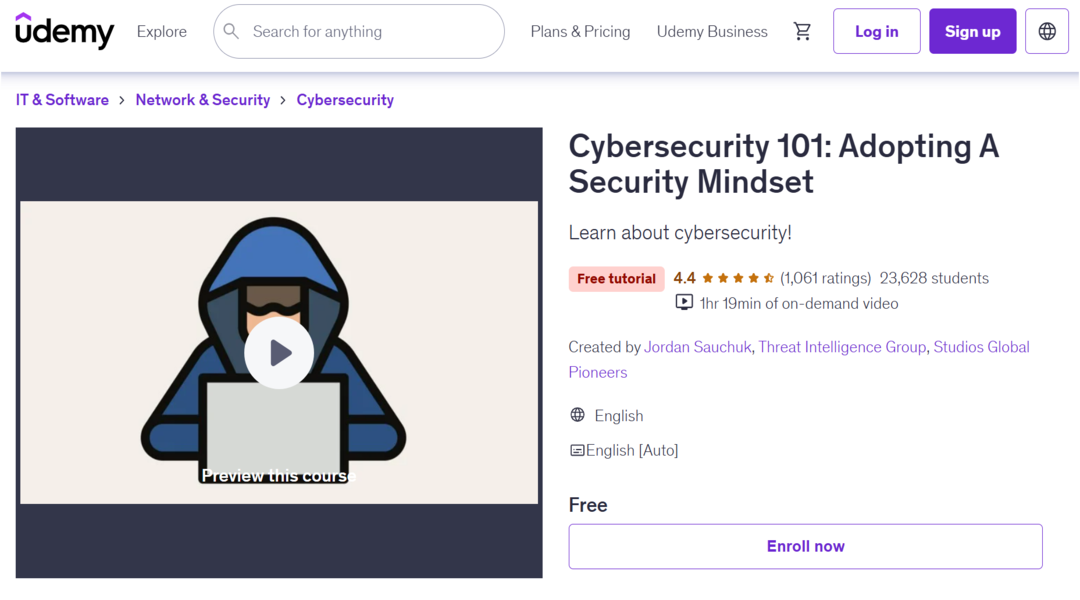Open IT & Software breadcrumb
This screenshot has width=1080, height=600.
pos(62,100)
